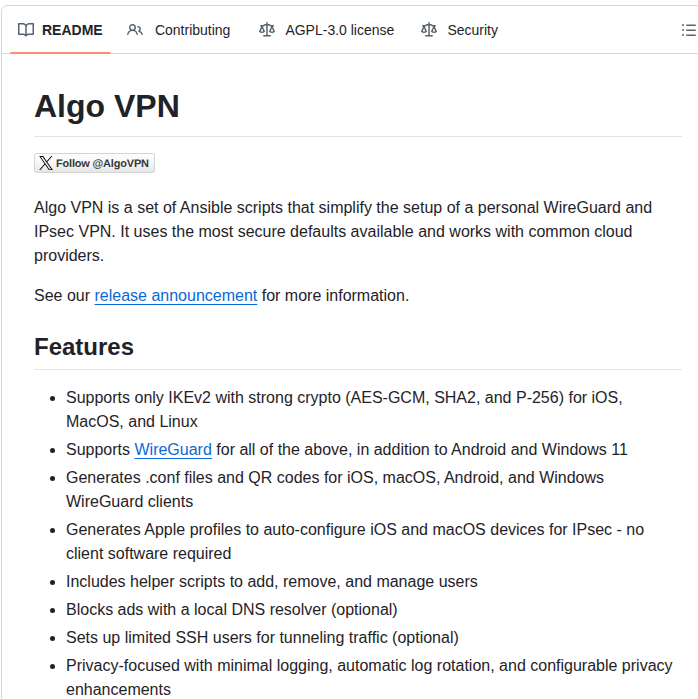
Task: Click the Features section heading
Action: 84,347
